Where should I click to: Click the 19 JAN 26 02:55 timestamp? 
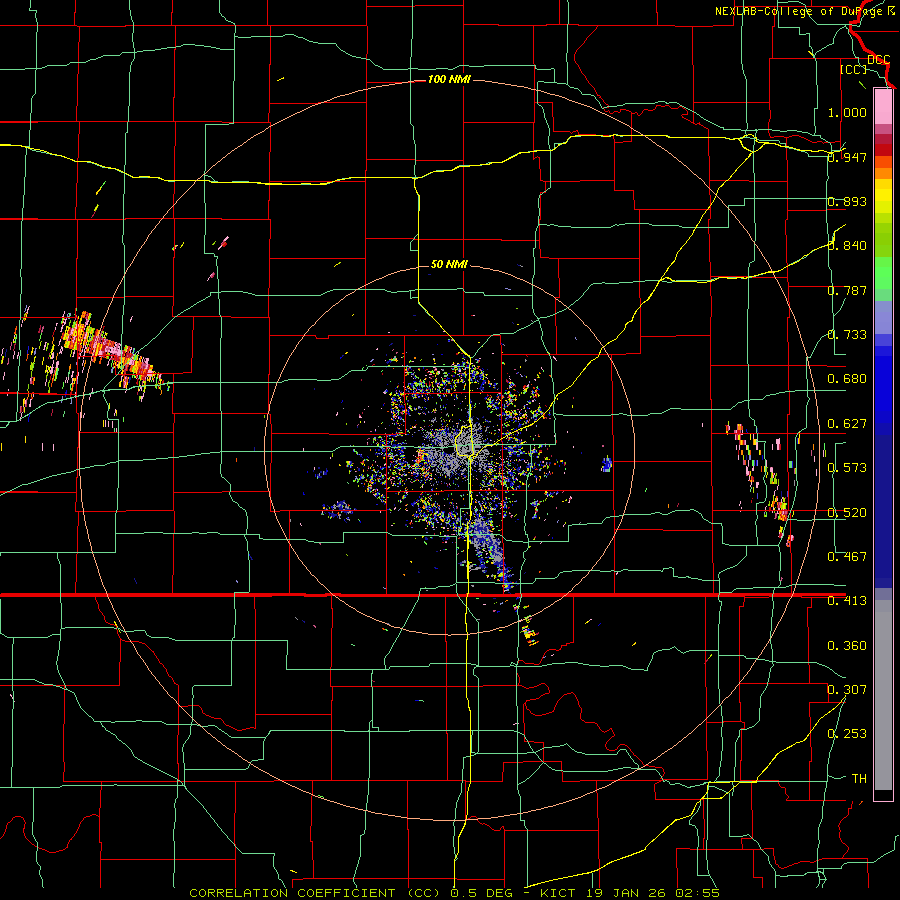pyautogui.click(x=653, y=893)
